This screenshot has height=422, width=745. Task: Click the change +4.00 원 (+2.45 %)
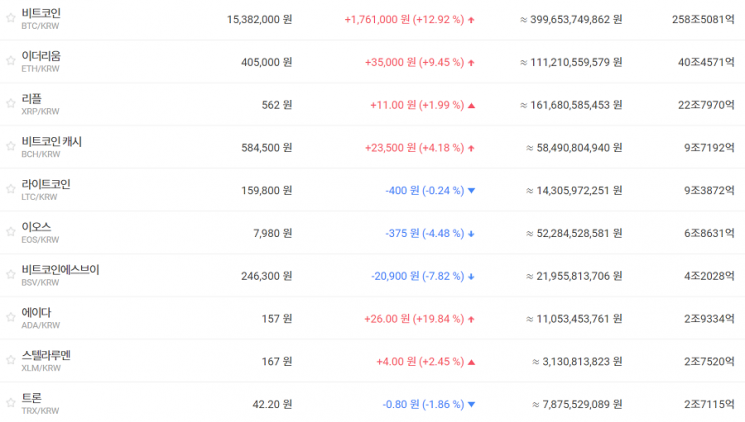click(420, 362)
